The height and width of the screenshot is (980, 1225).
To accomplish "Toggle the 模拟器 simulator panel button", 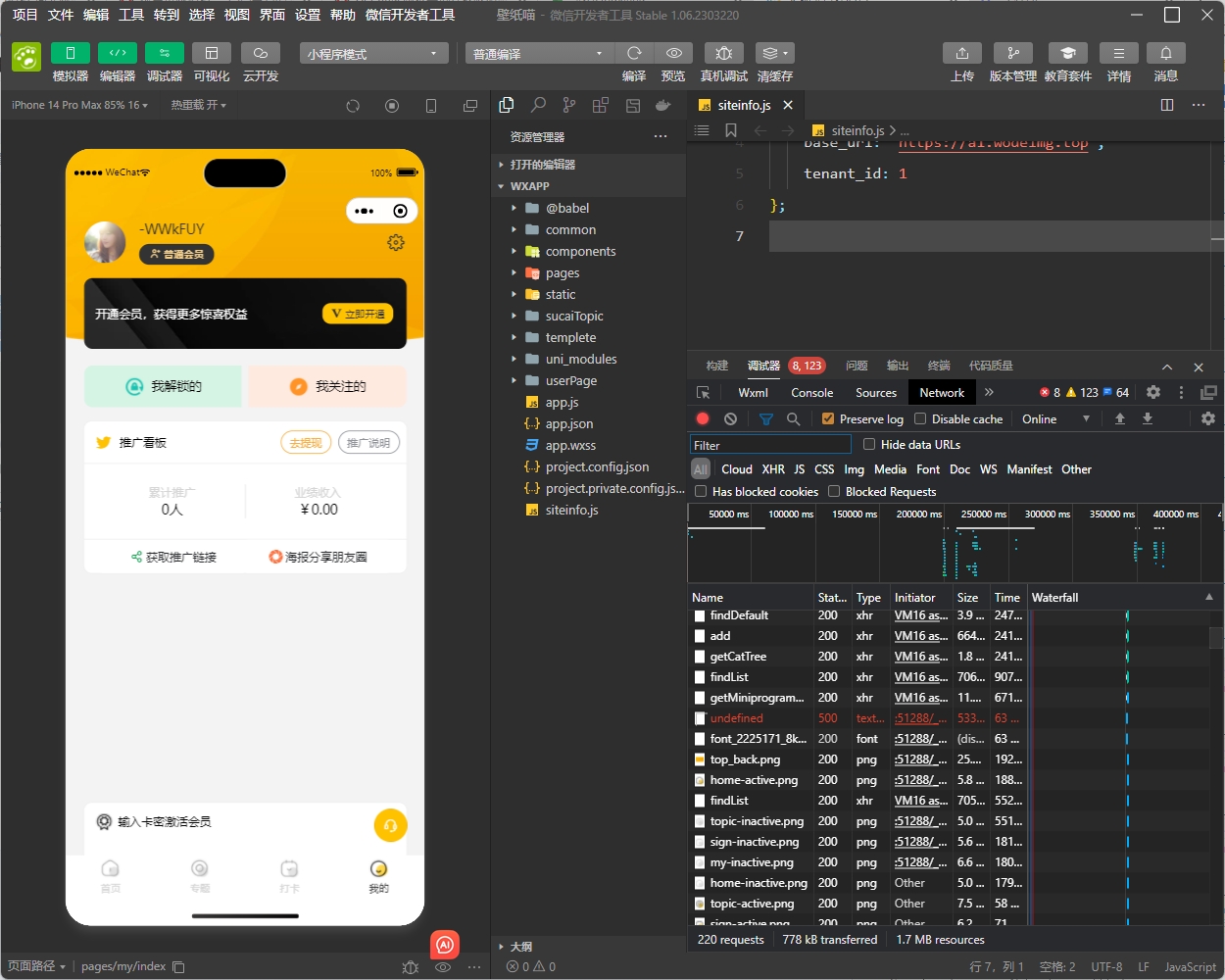I will (x=71, y=53).
